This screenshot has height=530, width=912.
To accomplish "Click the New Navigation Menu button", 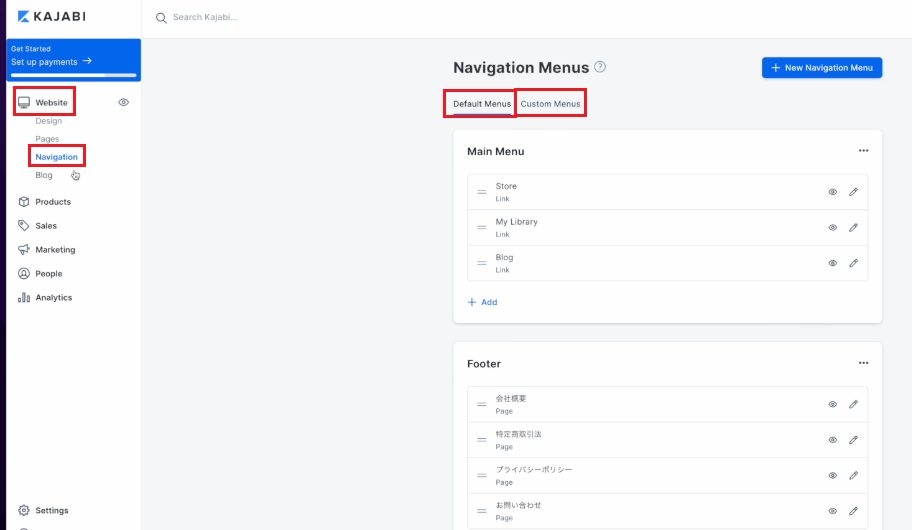I will click(x=822, y=67).
